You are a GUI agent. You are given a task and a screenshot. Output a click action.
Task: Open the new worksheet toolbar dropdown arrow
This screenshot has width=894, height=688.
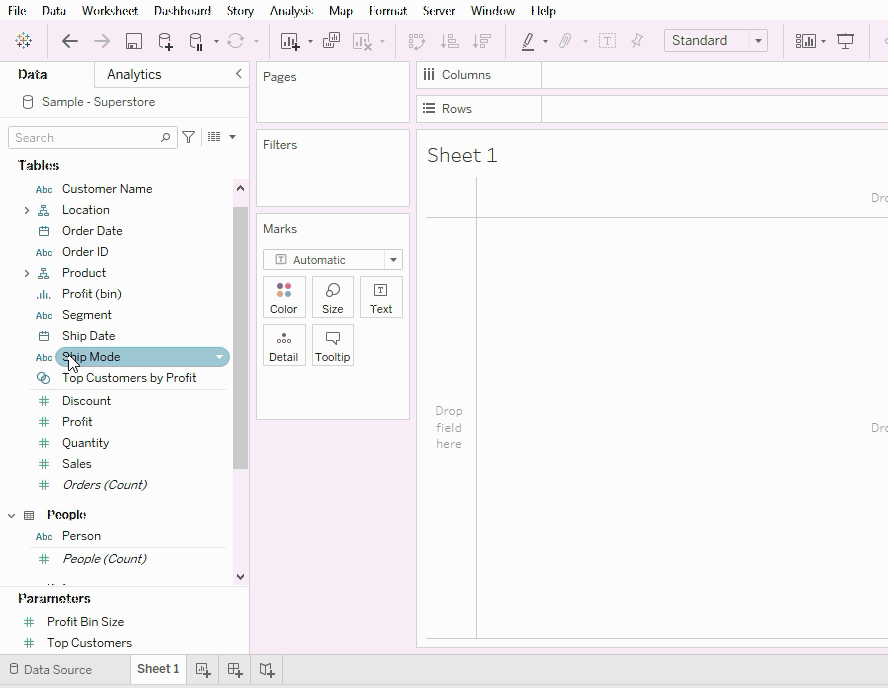click(310, 42)
